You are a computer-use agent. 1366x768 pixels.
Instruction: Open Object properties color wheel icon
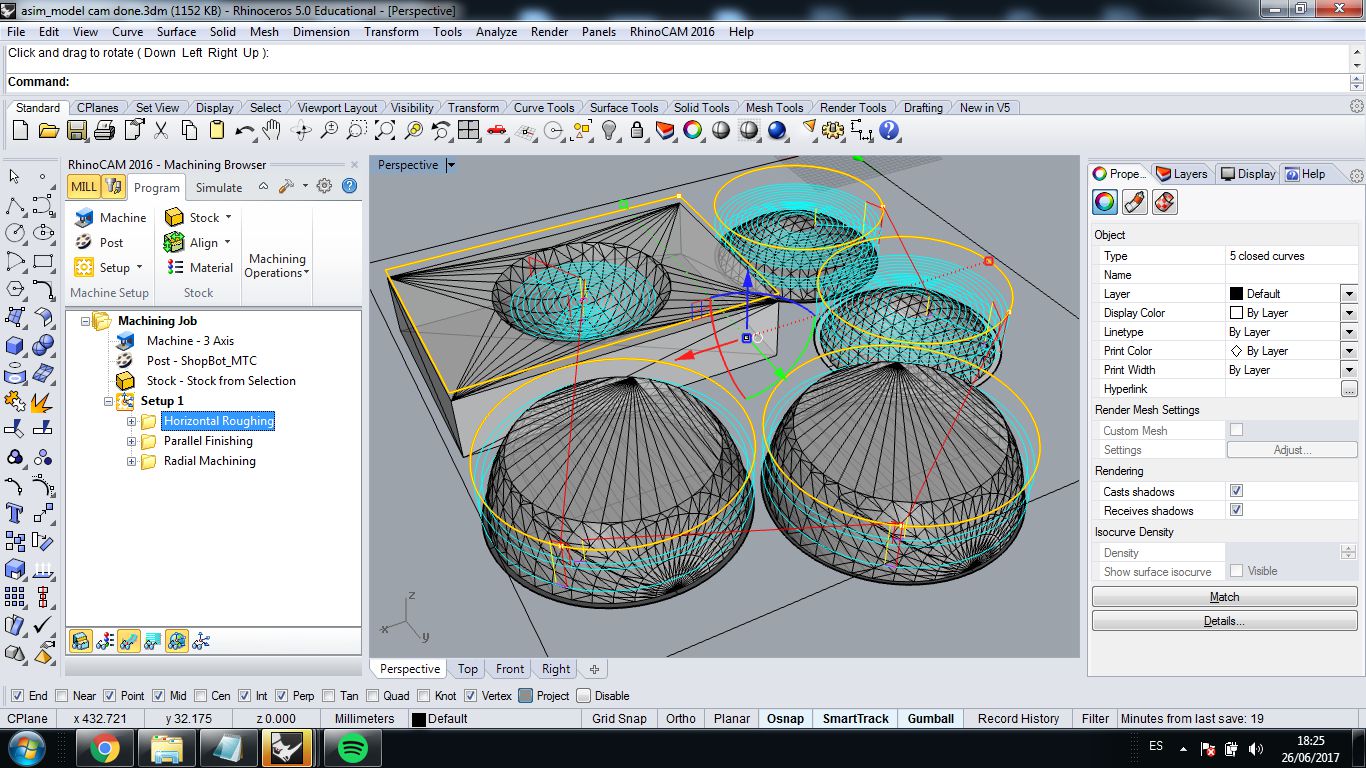coord(1104,202)
